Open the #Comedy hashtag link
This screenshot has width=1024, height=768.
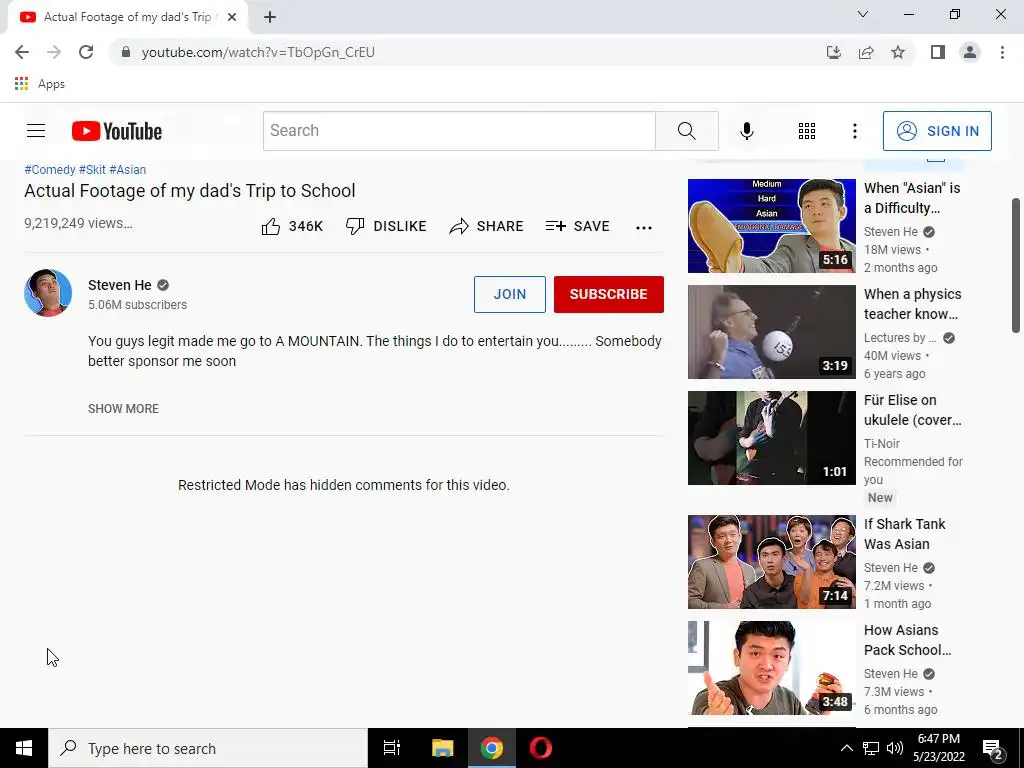tap(50, 170)
